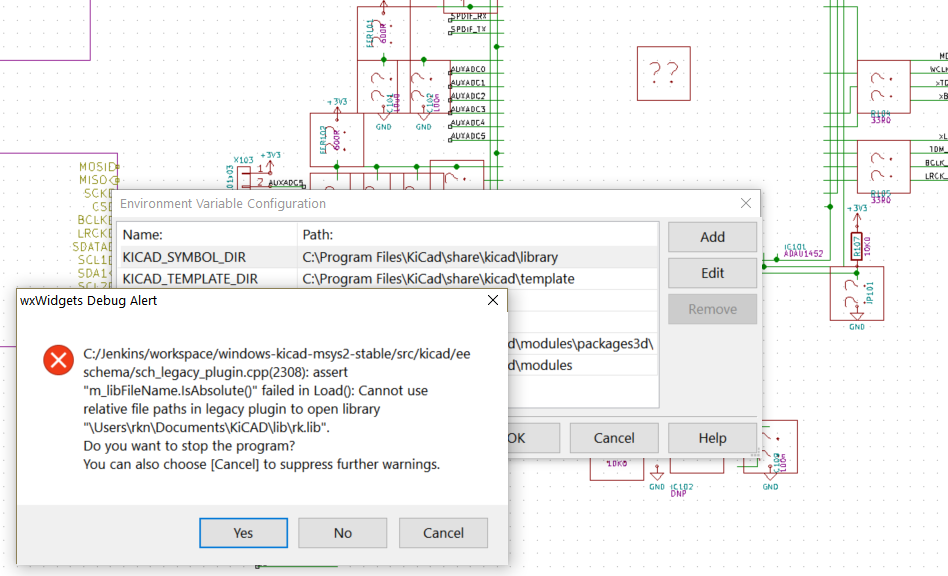Click Cancel in Environment Variable Configuration dialog

(x=614, y=438)
